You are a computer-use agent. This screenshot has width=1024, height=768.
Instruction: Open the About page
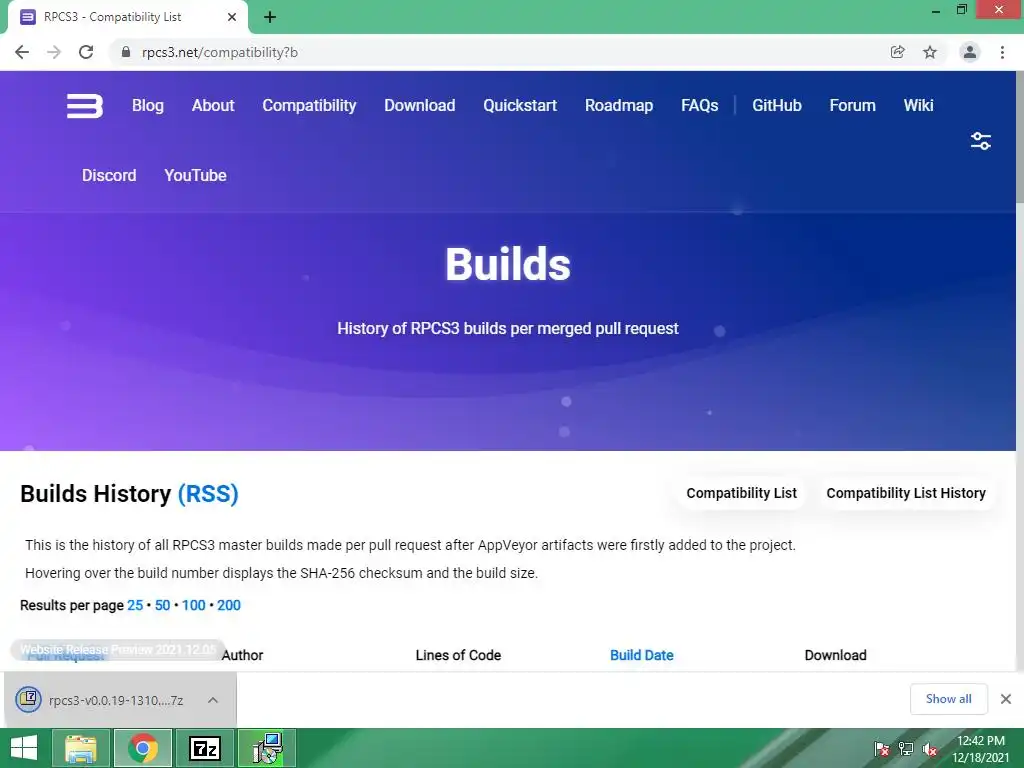click(x=213, y=105)
